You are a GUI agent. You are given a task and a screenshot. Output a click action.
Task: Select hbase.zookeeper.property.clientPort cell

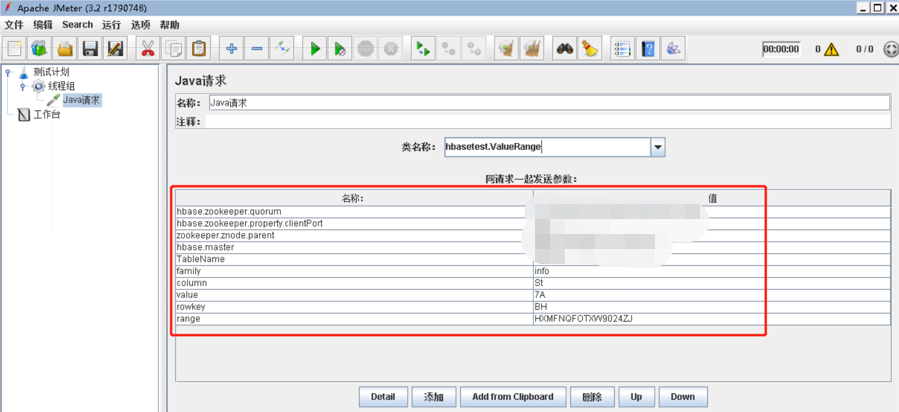click(354, 223)
